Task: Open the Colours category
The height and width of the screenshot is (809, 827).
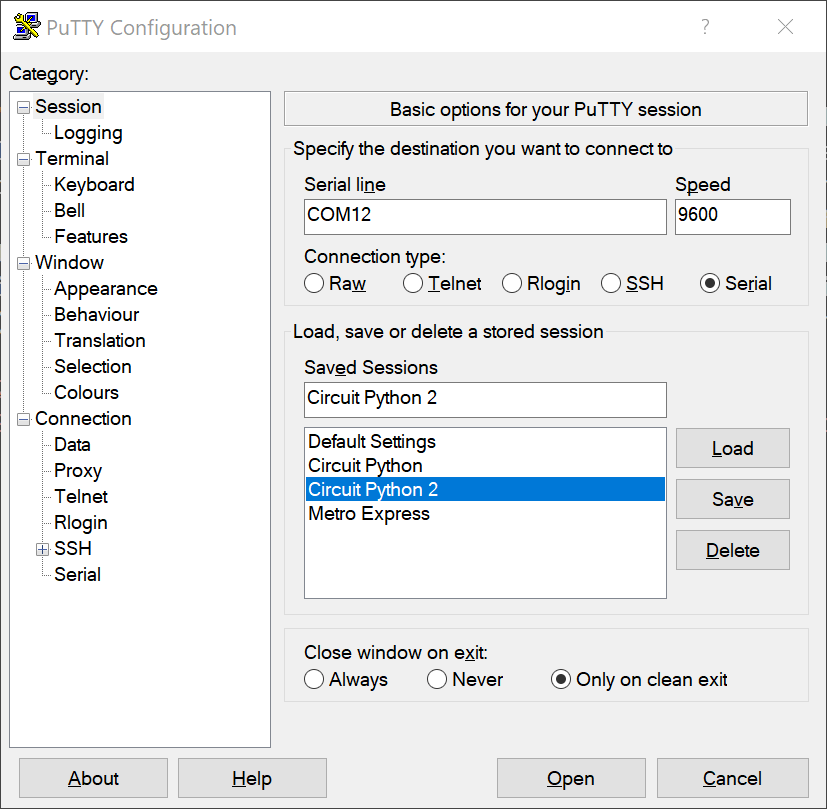Action: (86, 392)
